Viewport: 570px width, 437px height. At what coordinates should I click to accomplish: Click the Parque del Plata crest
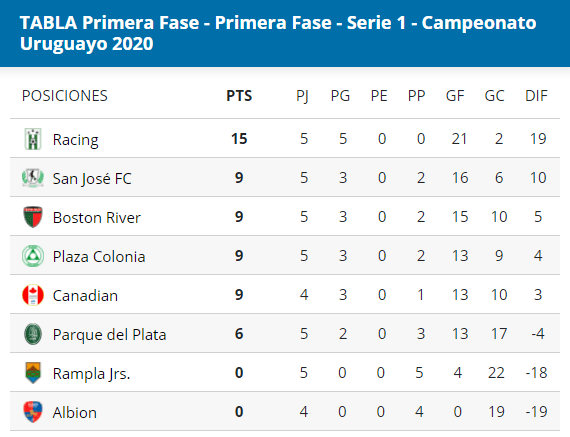coord(33,334)
